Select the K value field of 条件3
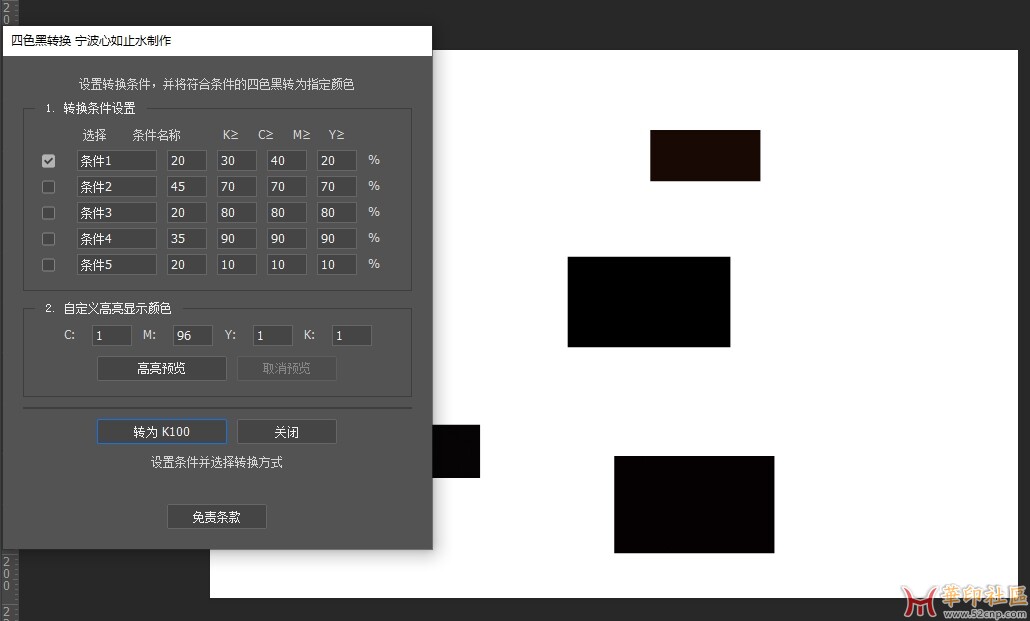Screen dimensions: 1030x621 pos(187,213)
